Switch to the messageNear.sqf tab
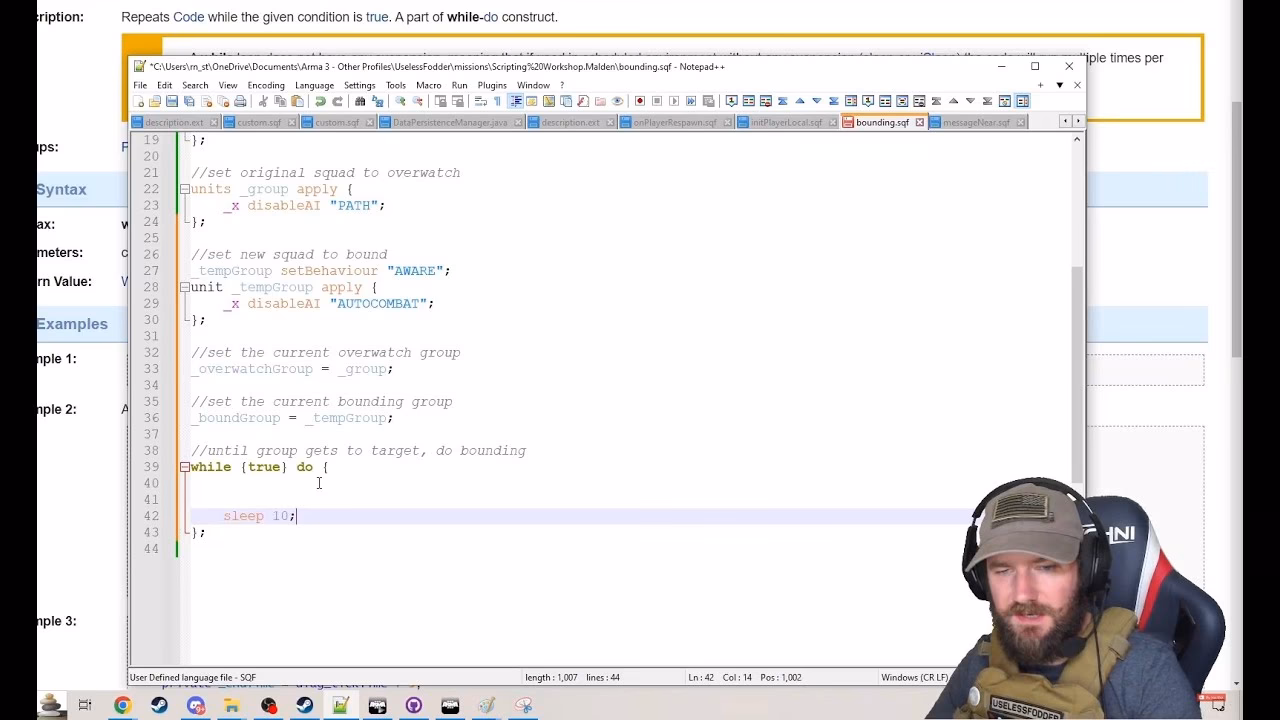This screenshot has width=1280, height=720. click(x=975, y=121)
